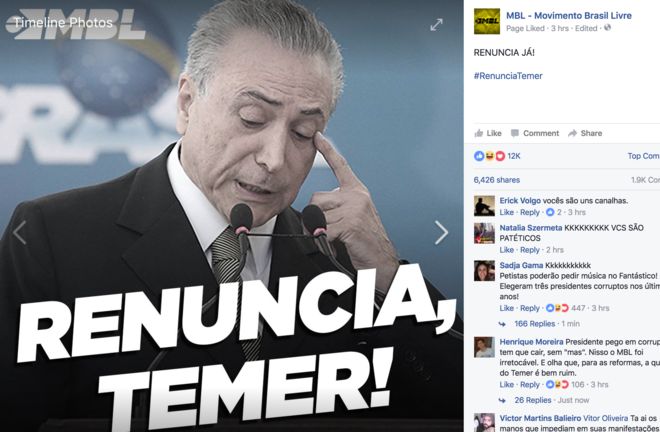Like Erick Volgo's comment
Screen dimensions: 660x432
[x=506, y=212]
